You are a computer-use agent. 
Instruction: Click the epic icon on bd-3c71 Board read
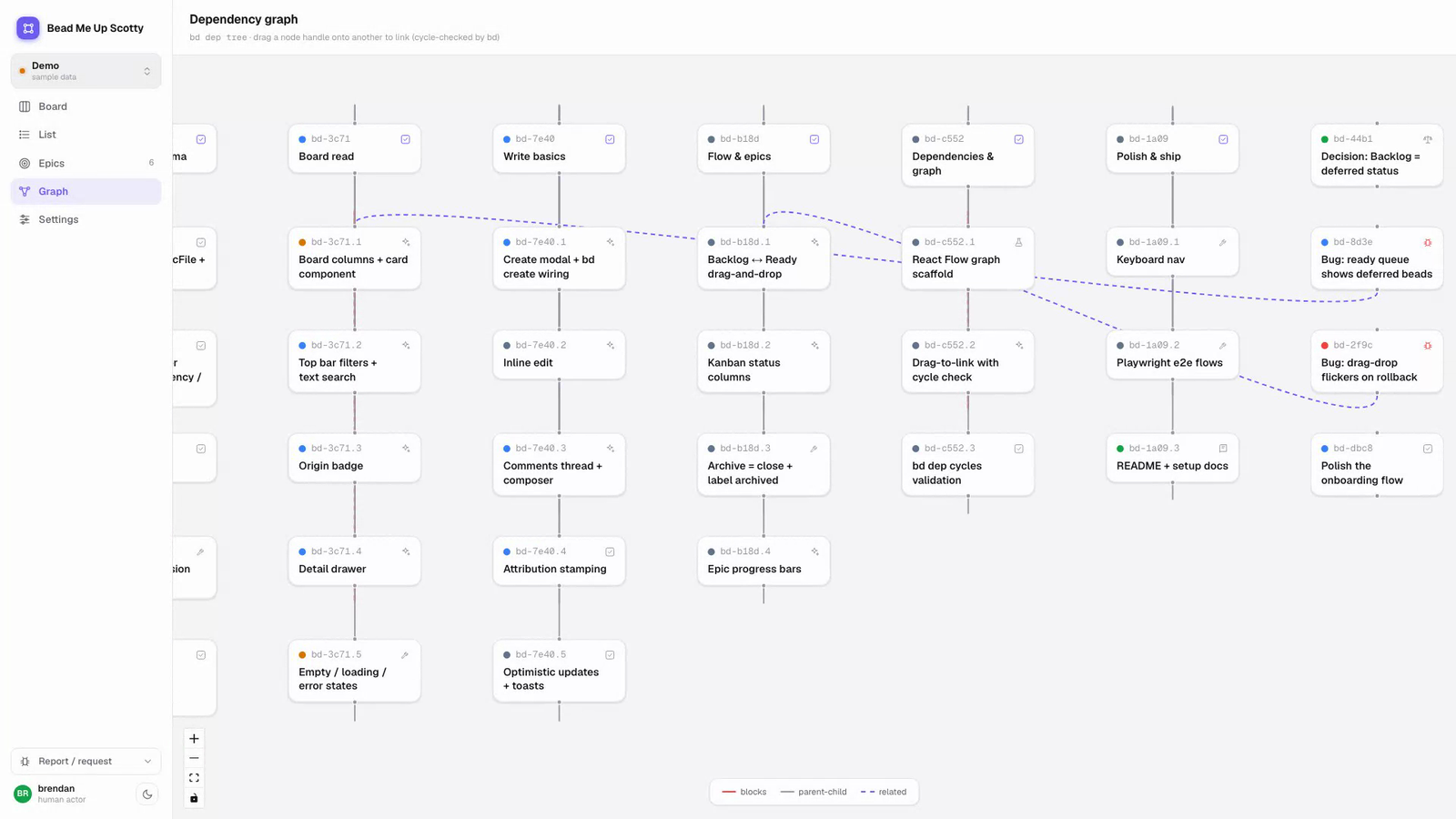click(406, 139)
